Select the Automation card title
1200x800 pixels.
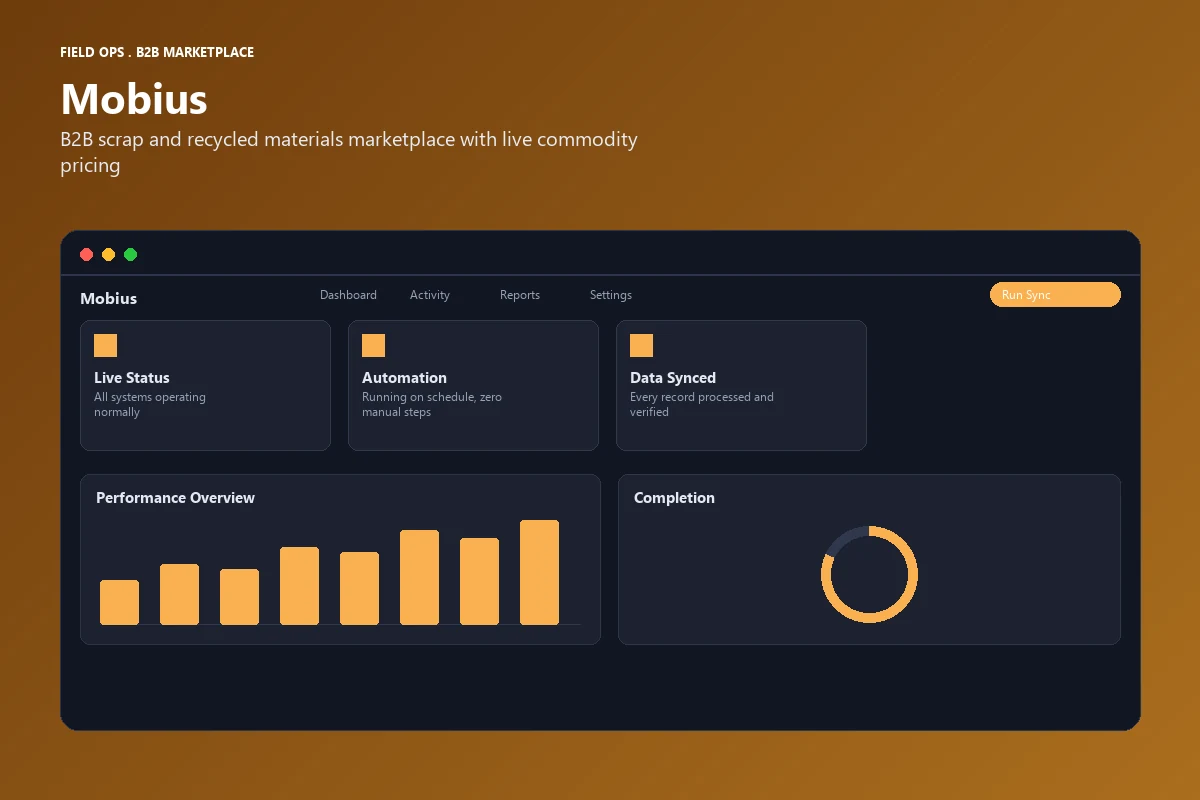(404, 378)
